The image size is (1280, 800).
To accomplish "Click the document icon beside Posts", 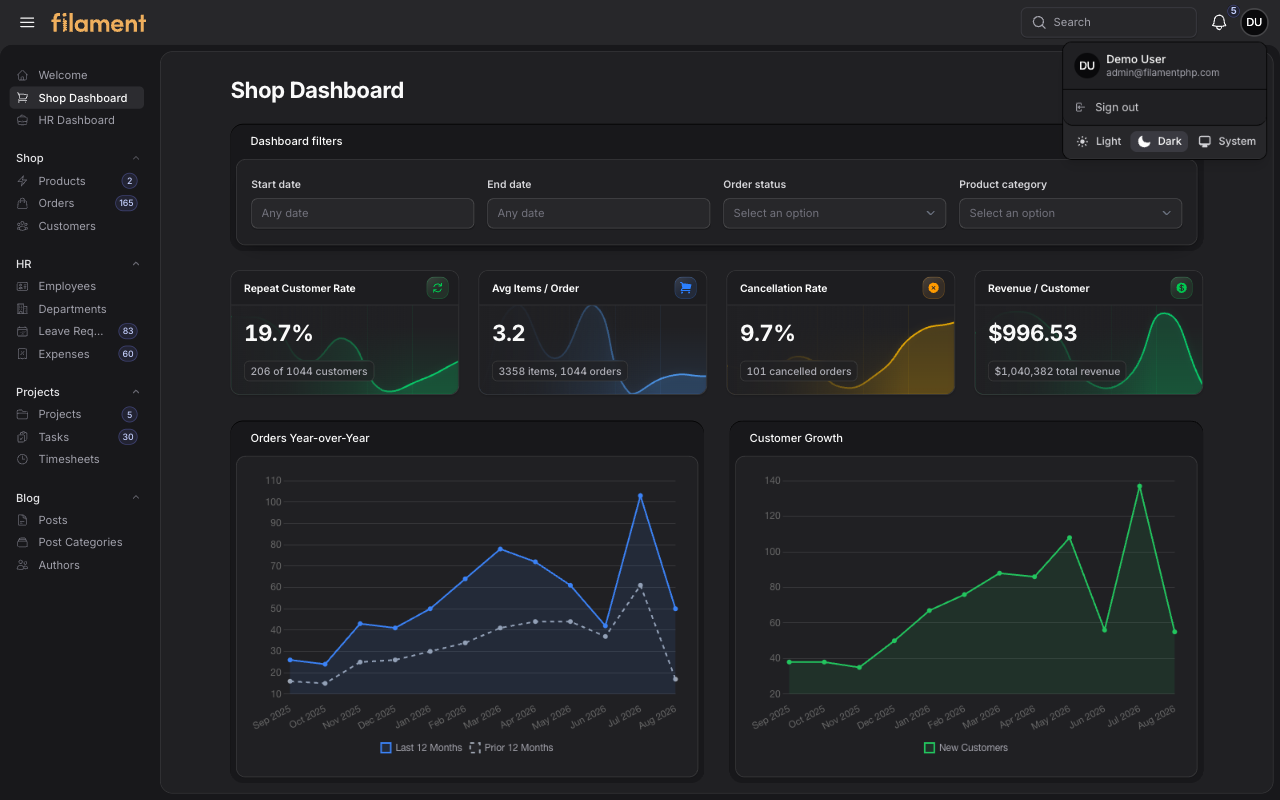I will pos(23,520).
